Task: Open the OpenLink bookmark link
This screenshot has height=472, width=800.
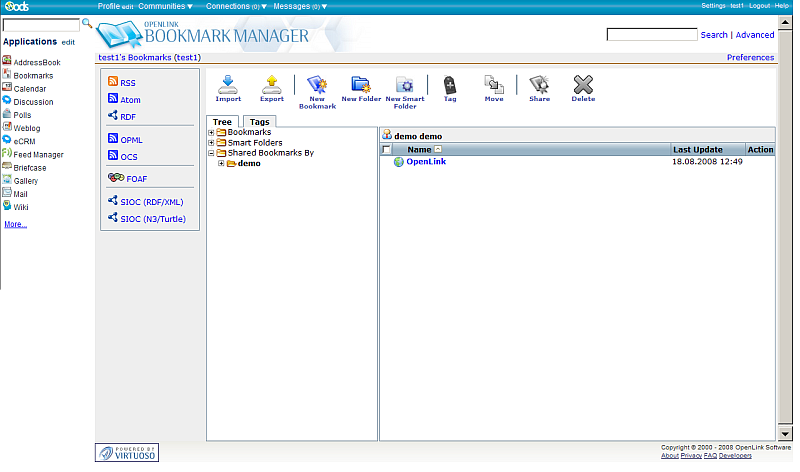Action: click(x=425, y=161)
